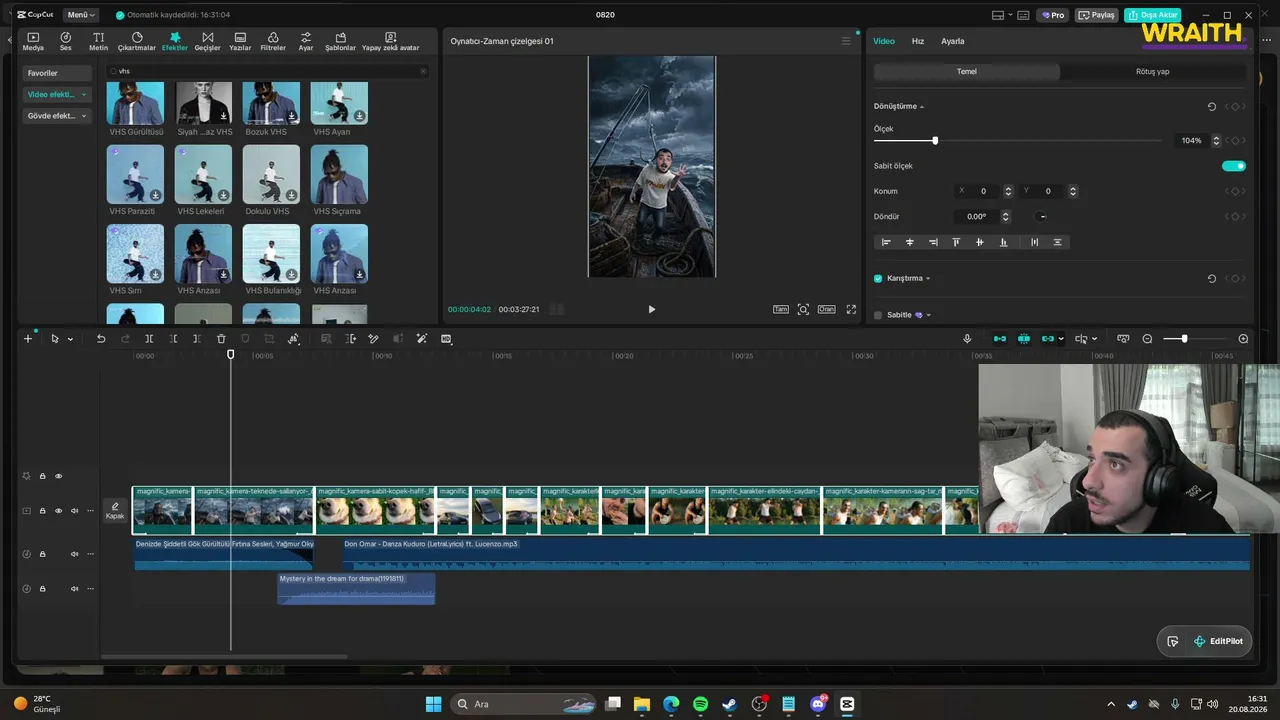Adjust the Ölçek scale slider handle

tap(935, 141)
